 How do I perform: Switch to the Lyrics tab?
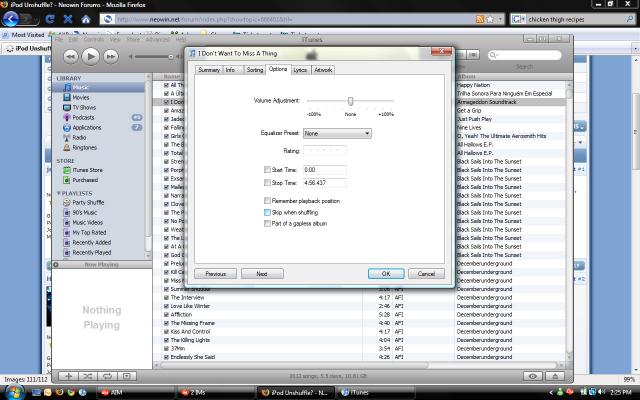(300, 70)
